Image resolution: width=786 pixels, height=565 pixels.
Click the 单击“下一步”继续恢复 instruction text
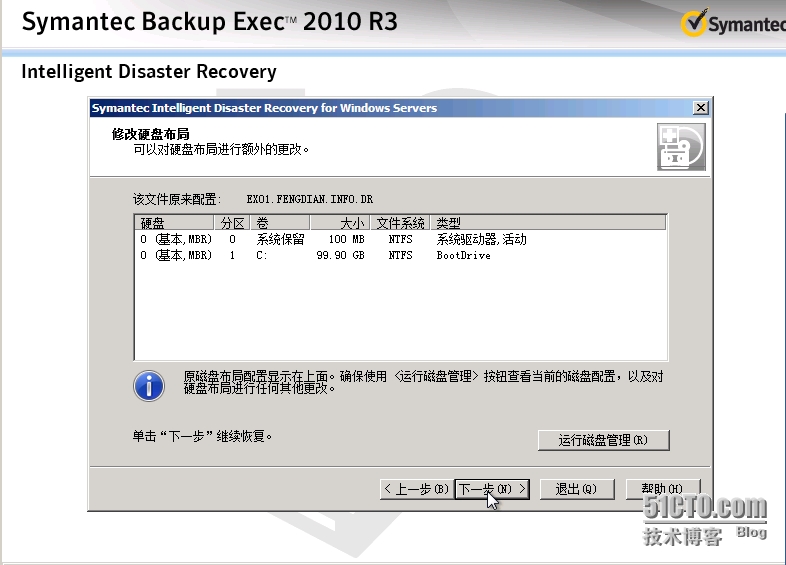point(203,436)
